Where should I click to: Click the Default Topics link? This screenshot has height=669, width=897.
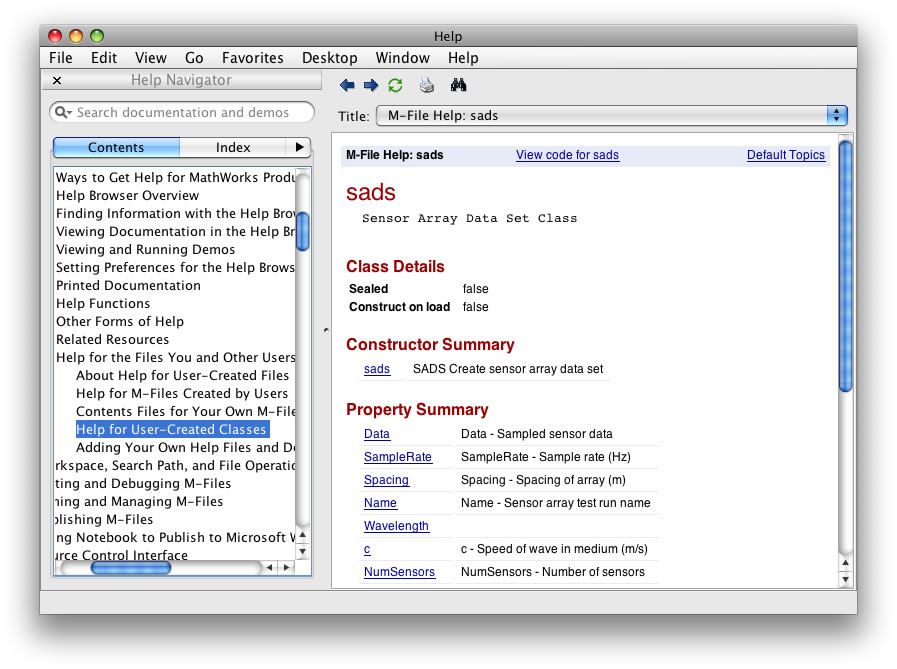(x=785, y=155)
